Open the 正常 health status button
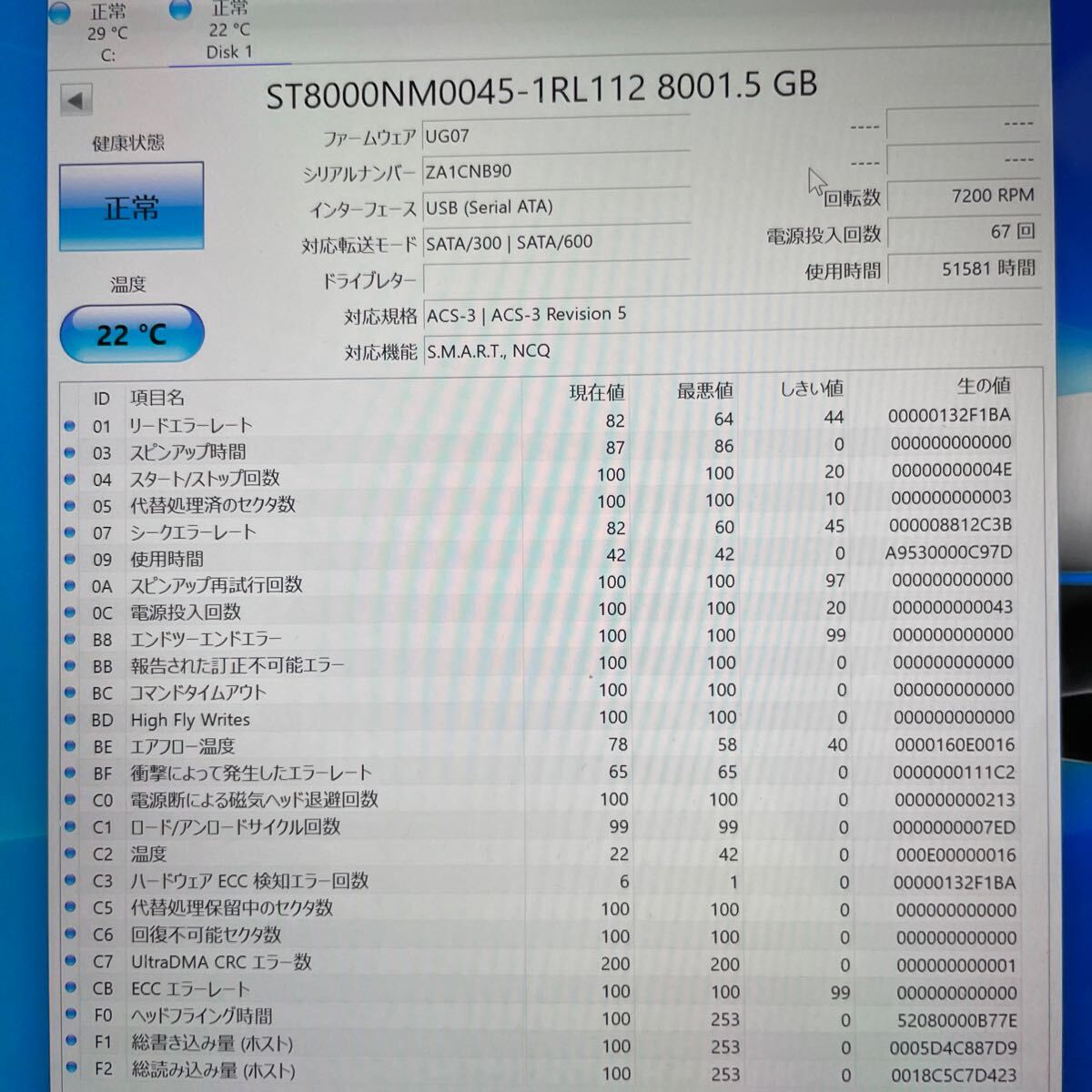The image size is (1092, 1092). click(131, 207)
